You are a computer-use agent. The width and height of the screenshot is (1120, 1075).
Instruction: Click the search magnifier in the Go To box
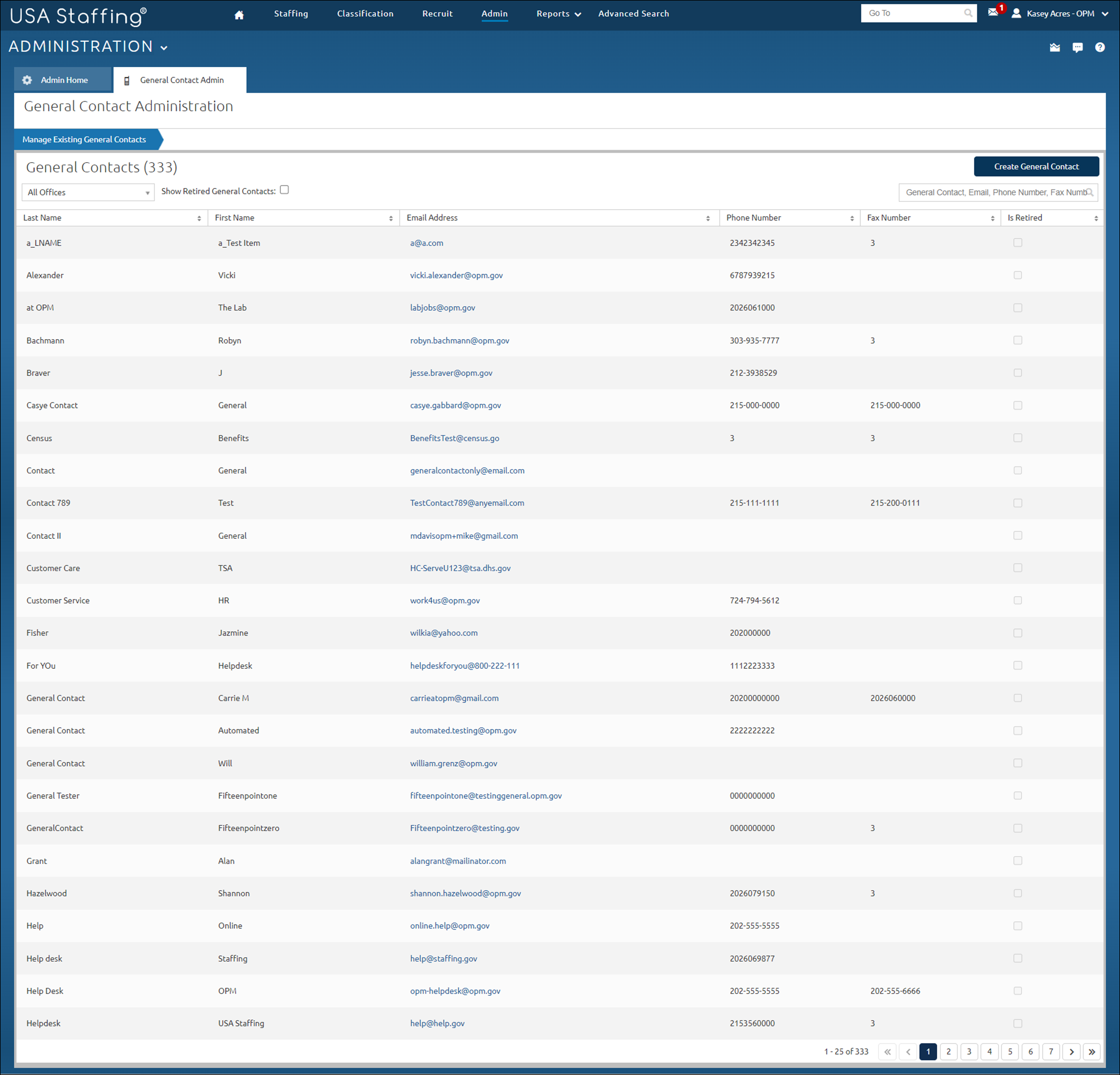[x=968, y=13]
